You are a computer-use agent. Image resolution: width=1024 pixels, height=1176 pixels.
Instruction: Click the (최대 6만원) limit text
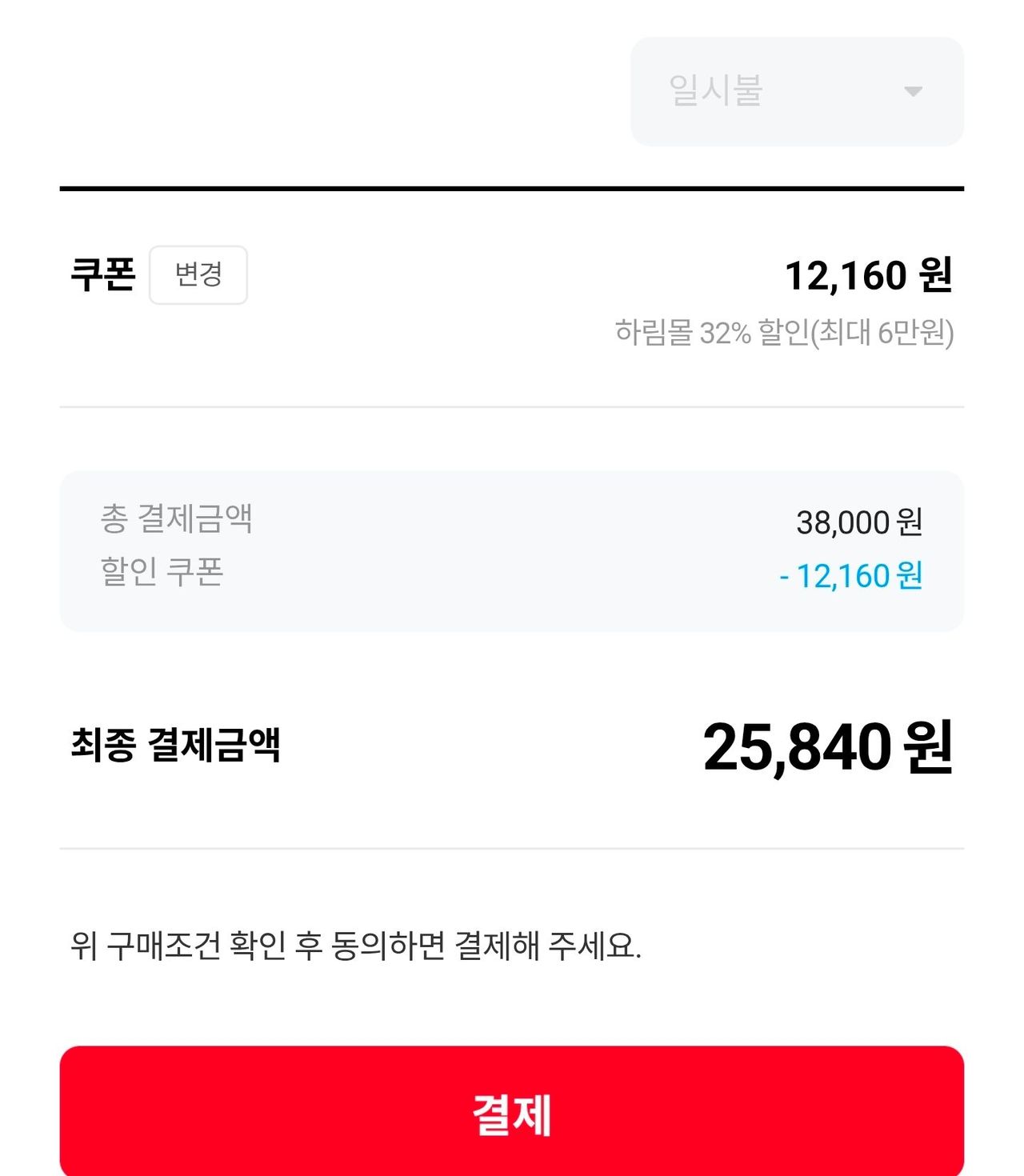pos(882,333)
